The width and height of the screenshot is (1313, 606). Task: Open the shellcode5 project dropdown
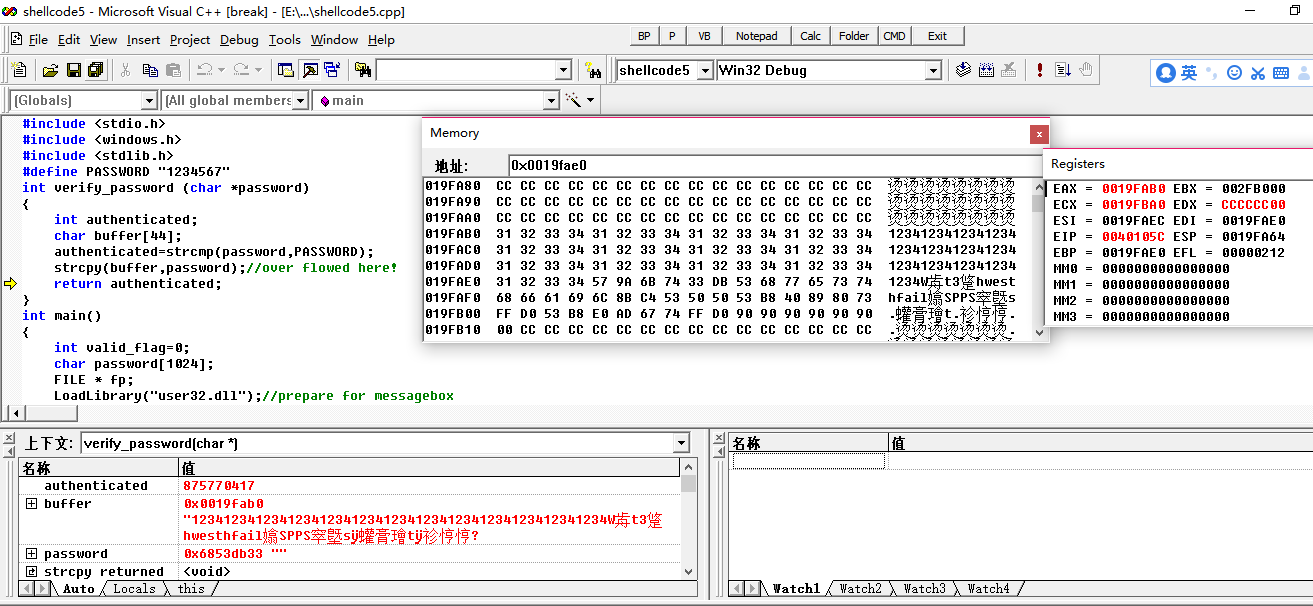pos(705,70)
